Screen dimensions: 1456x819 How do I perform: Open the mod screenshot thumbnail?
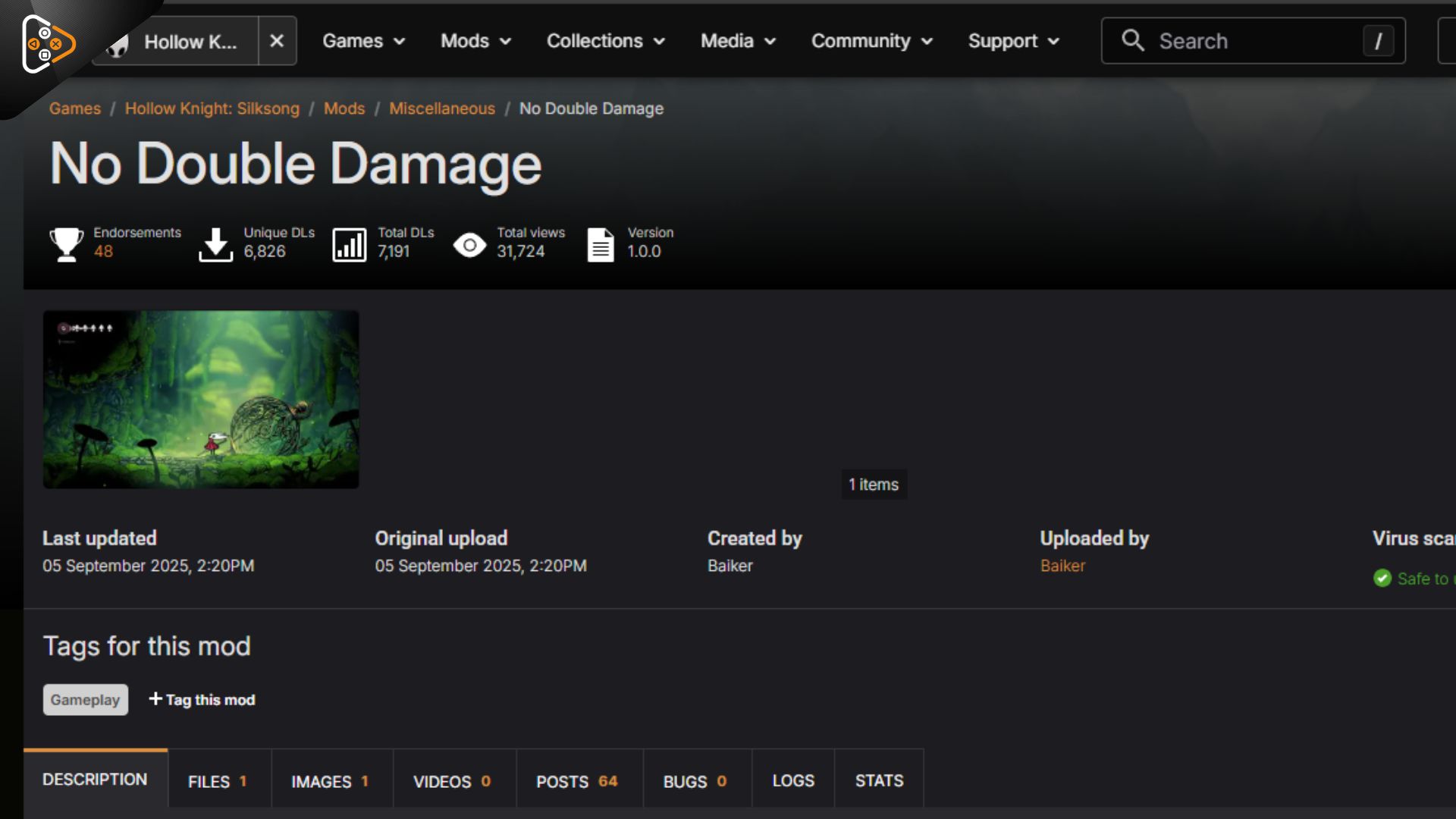click(201, 399)
